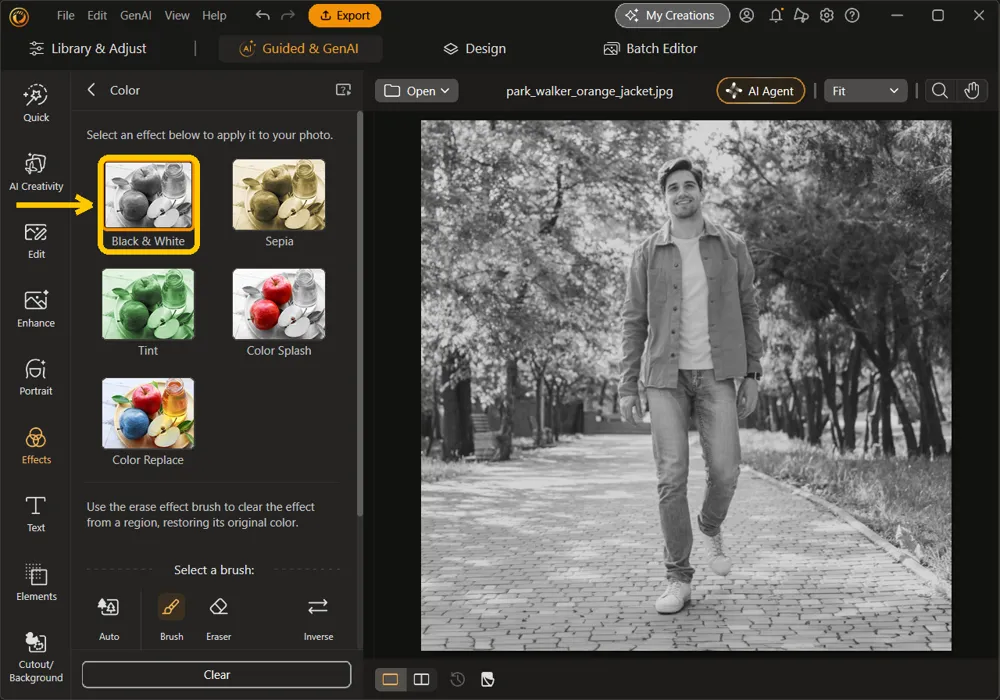
Task: Redo the last action
Action: (288, 15)
